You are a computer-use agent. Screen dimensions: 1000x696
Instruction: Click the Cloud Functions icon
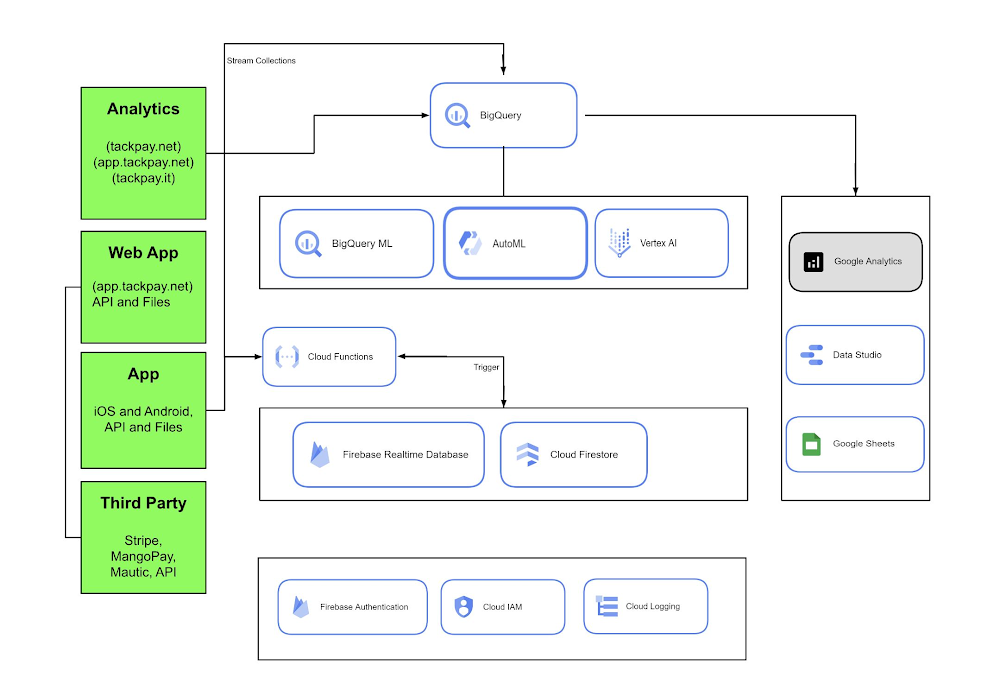287,357
